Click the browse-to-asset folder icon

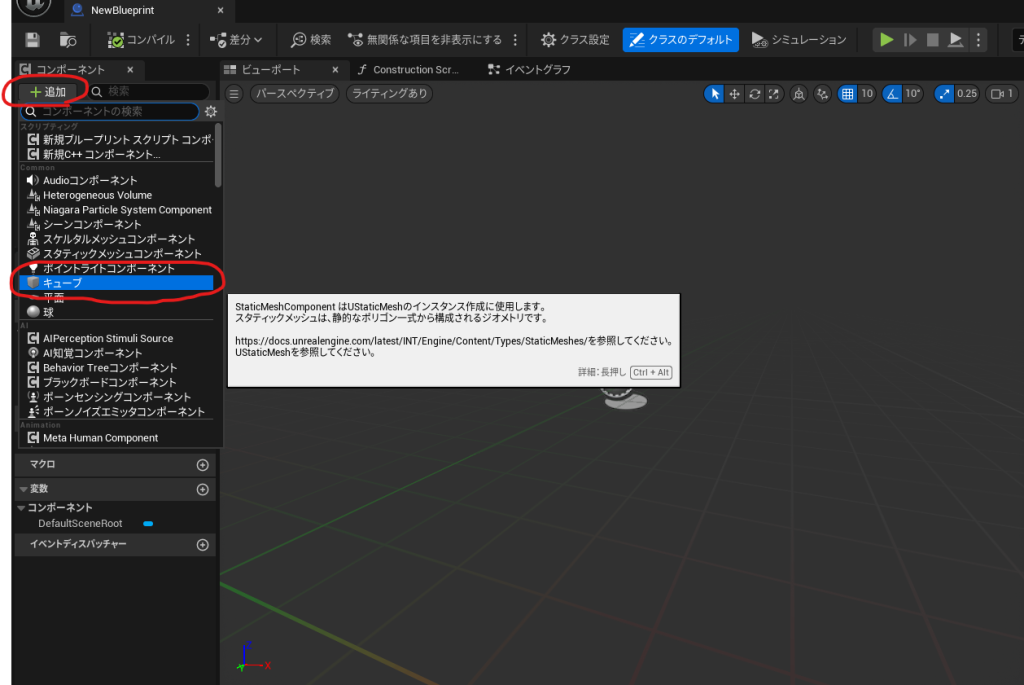click(x=68, y=40)
